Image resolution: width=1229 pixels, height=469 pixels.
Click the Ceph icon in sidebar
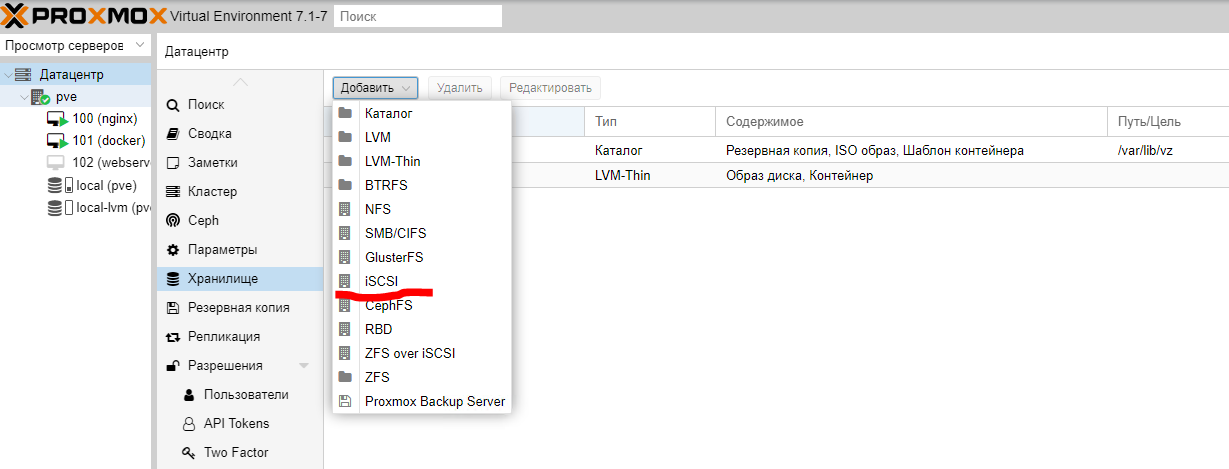point(173,220)
